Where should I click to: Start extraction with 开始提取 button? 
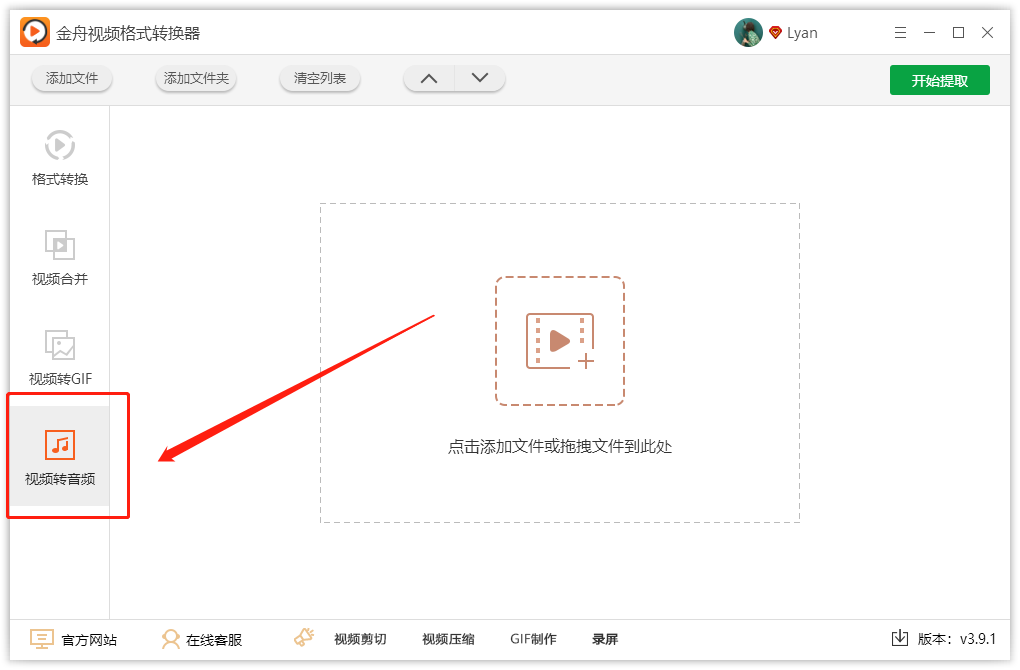coord(939,80)
